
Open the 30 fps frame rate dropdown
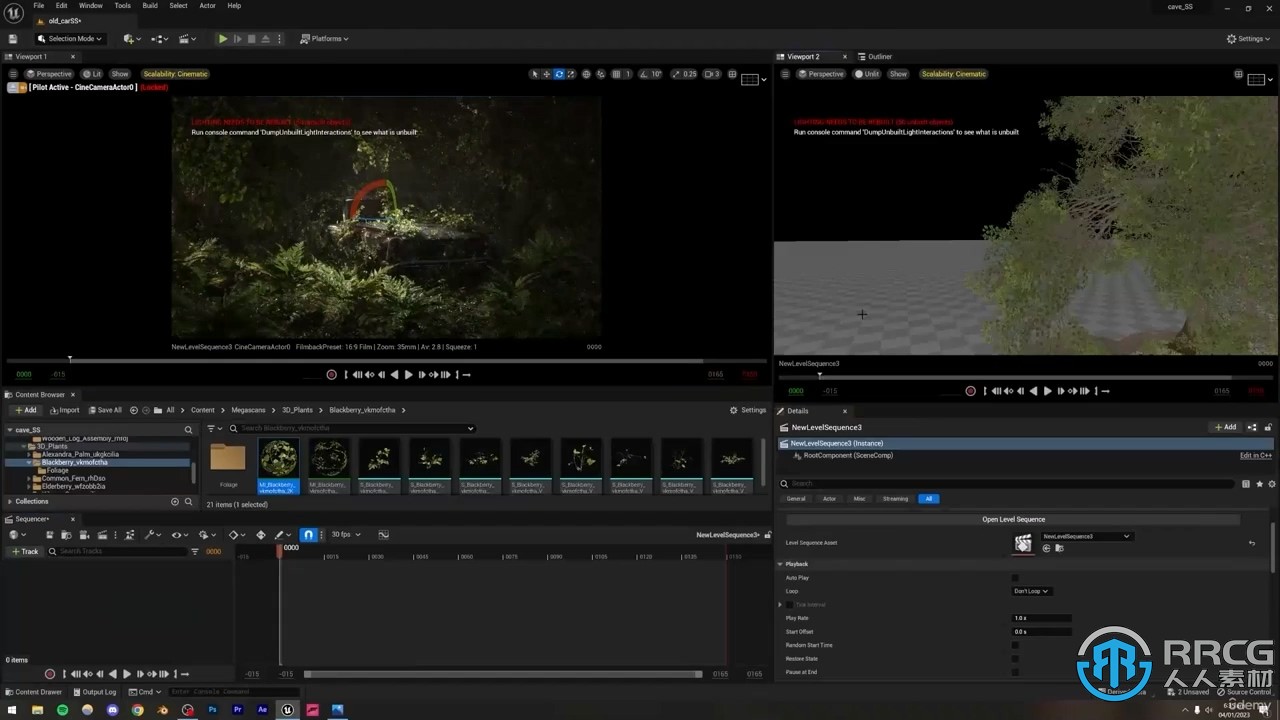click(x=346, y=535)
